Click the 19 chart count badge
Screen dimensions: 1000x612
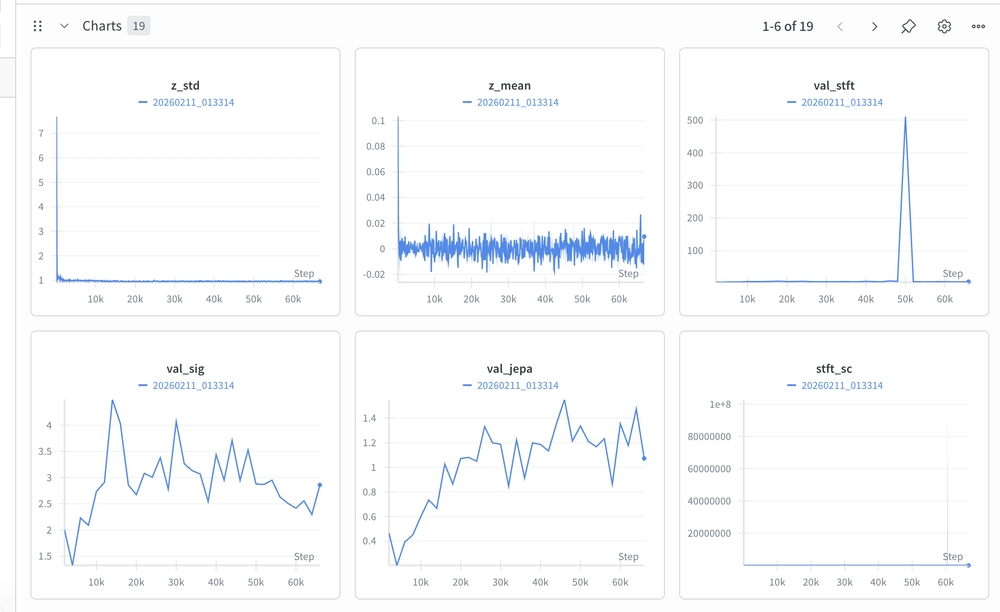[139, 26]
